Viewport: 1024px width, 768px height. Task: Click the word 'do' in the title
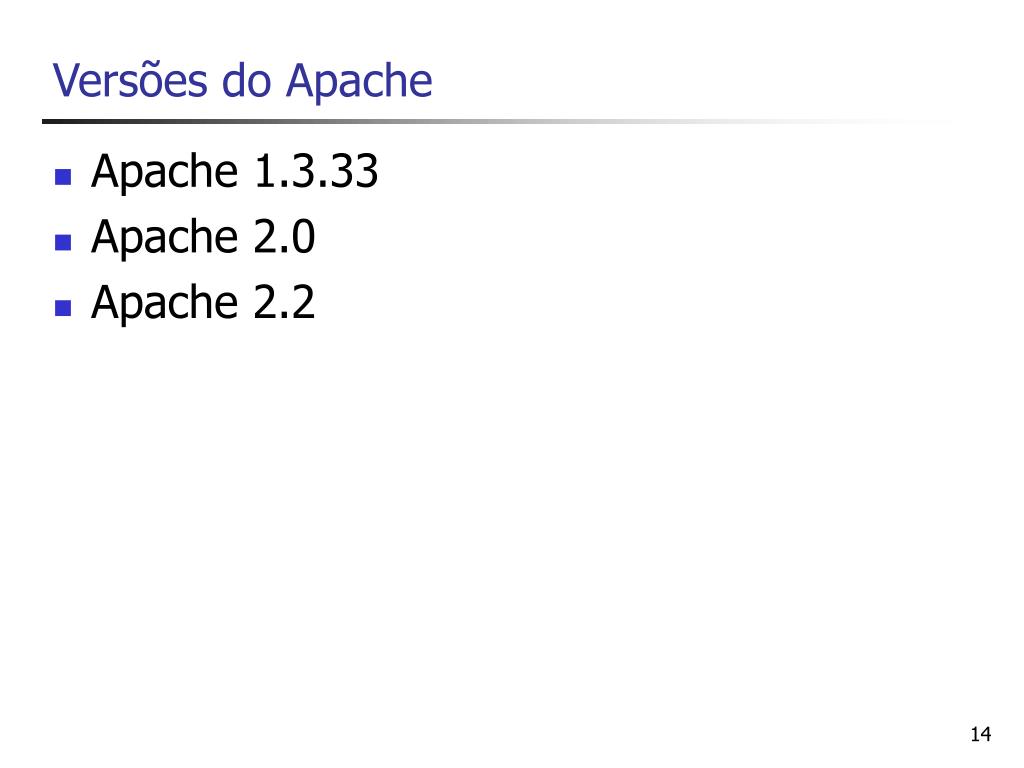coord(246,81)
